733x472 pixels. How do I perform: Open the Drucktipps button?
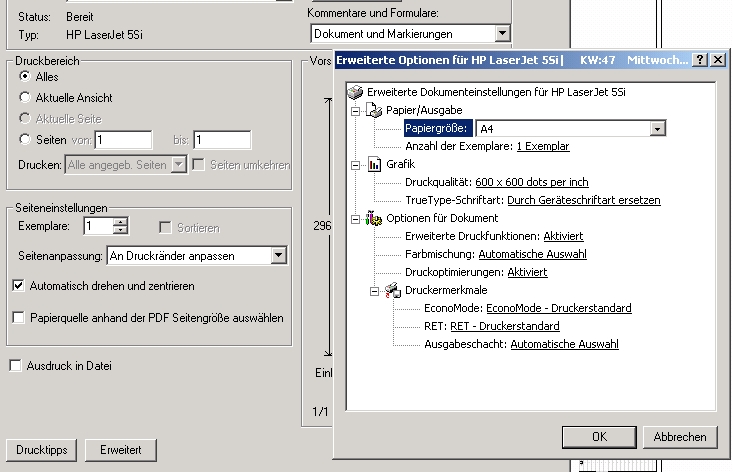[42, 450]
